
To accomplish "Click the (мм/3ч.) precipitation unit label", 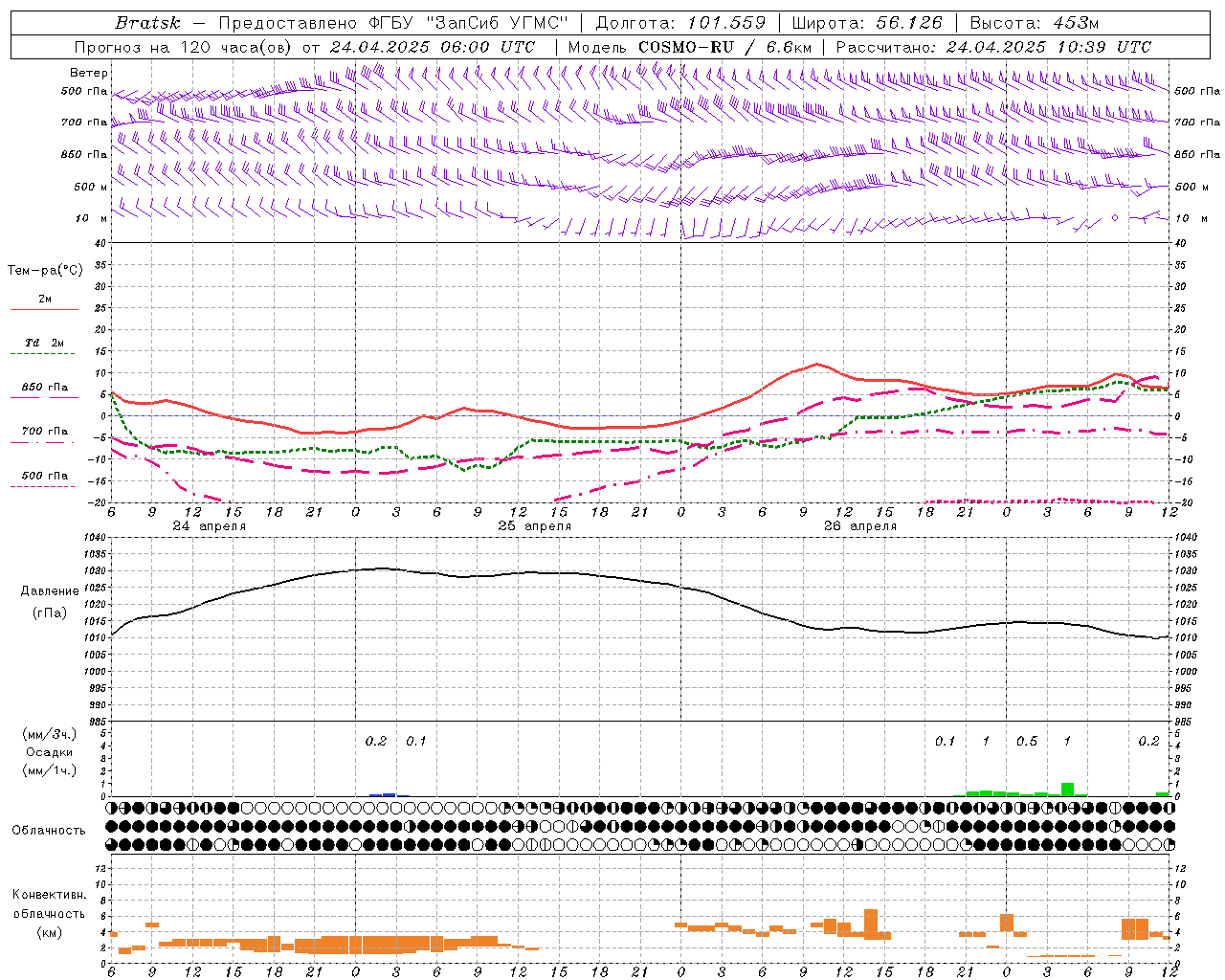I will click(x=50, y=734).
